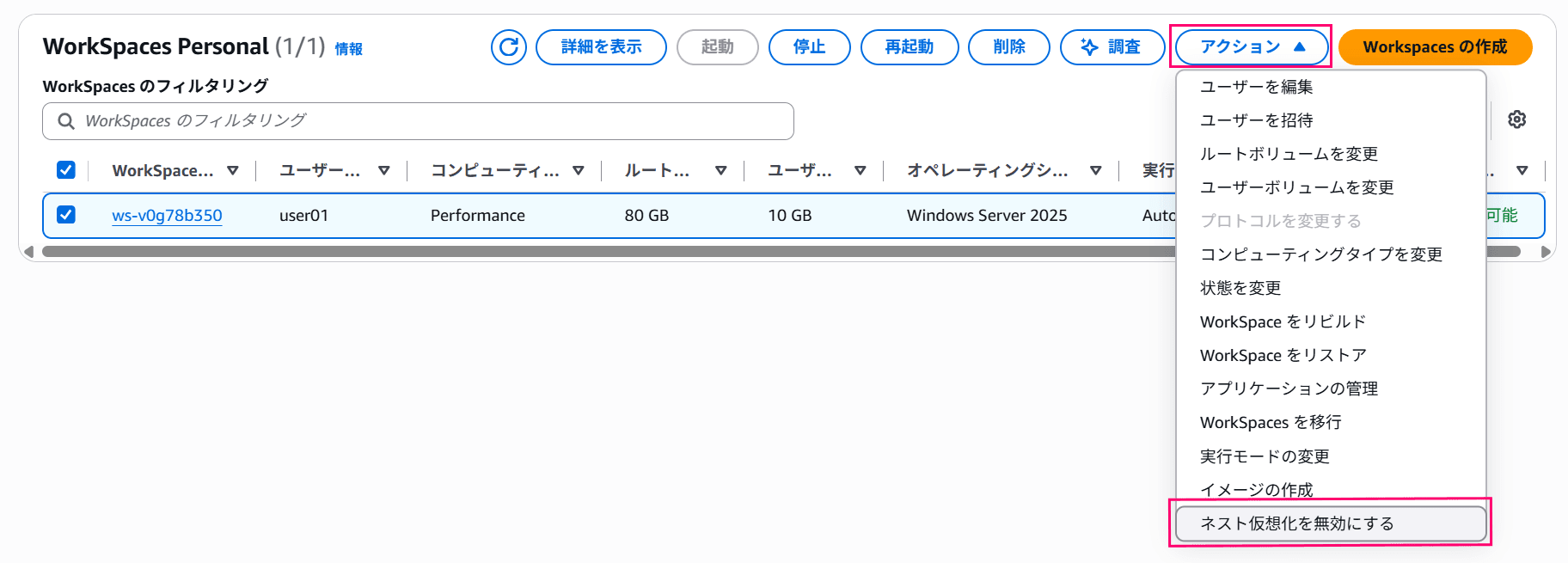
Task: Sort by the コンピューティ... column arrow
Action: (579, 171)
